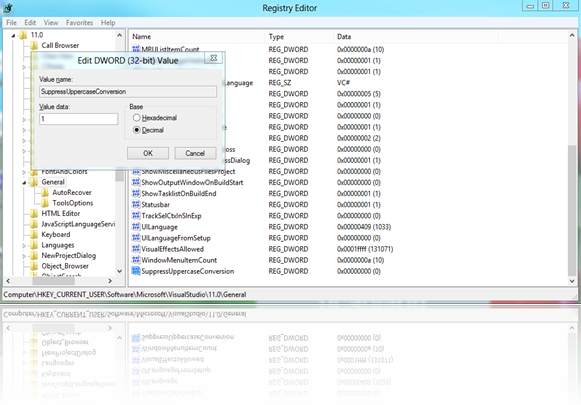Click the JavaScriptLanguageService folder icon
This screenshot has width=581, height=405.
(34, 224)
